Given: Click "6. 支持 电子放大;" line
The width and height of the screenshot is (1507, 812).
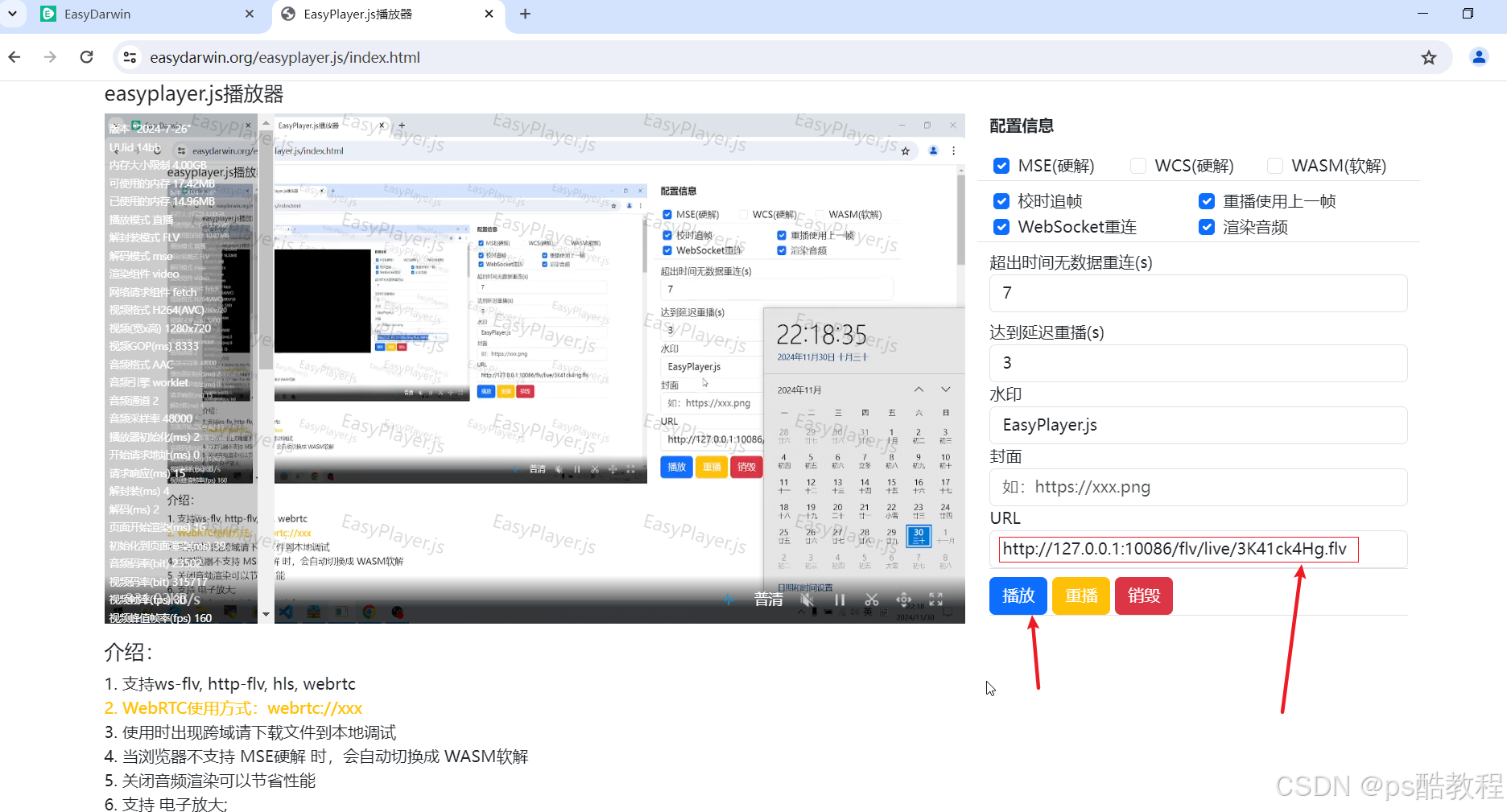Looking at the screenshot, I should coord(167,805).
